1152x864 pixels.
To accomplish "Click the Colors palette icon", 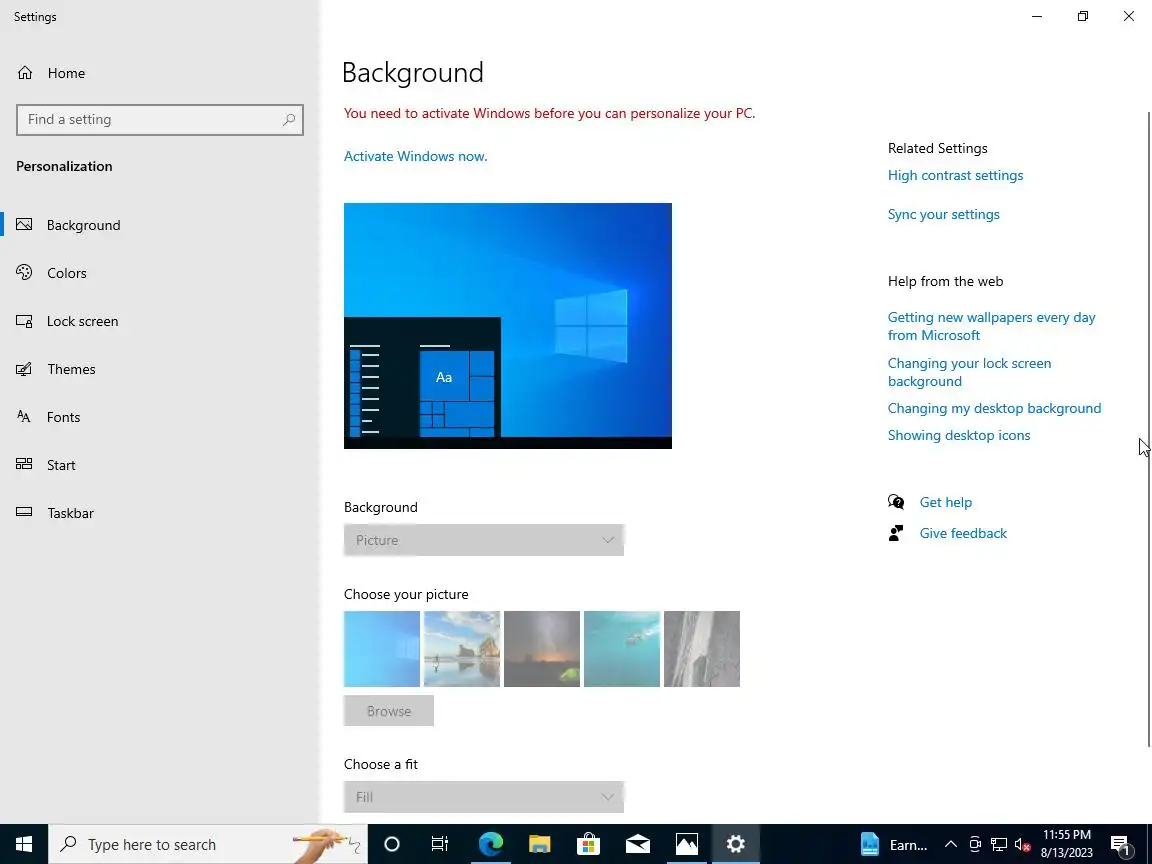I will pos(24,273).
